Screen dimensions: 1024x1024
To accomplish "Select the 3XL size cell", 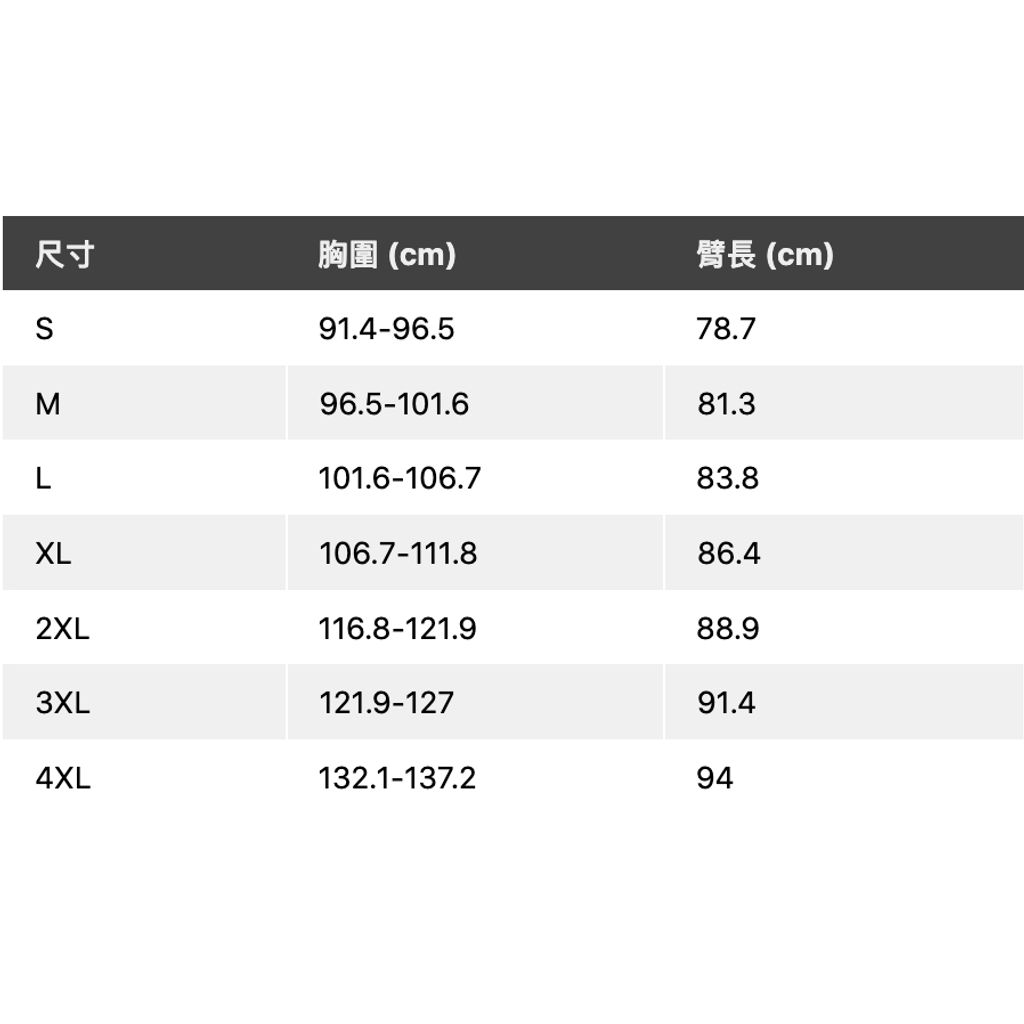I will pyautogui.click(x=62, y=703).
